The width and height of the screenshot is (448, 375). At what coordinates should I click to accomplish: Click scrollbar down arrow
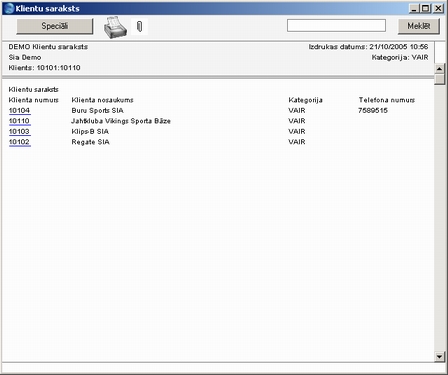click(x=439, y=357)
